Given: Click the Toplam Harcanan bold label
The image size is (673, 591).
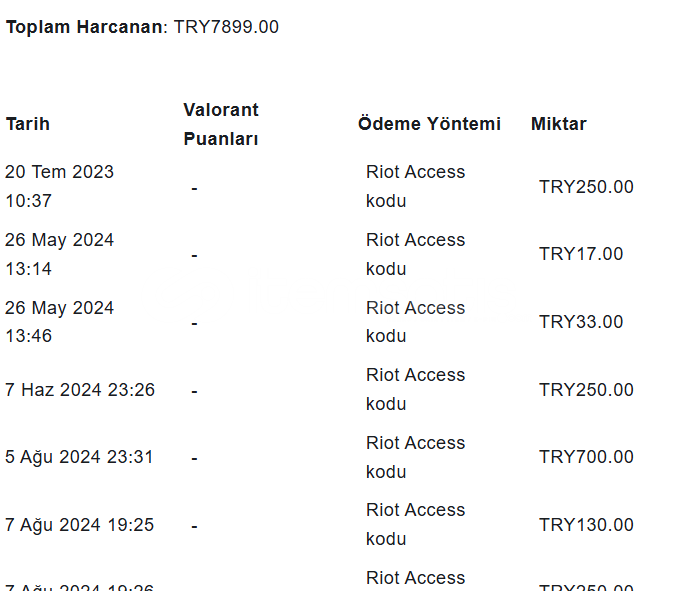Looking at the screenshot, I should 83,27.
